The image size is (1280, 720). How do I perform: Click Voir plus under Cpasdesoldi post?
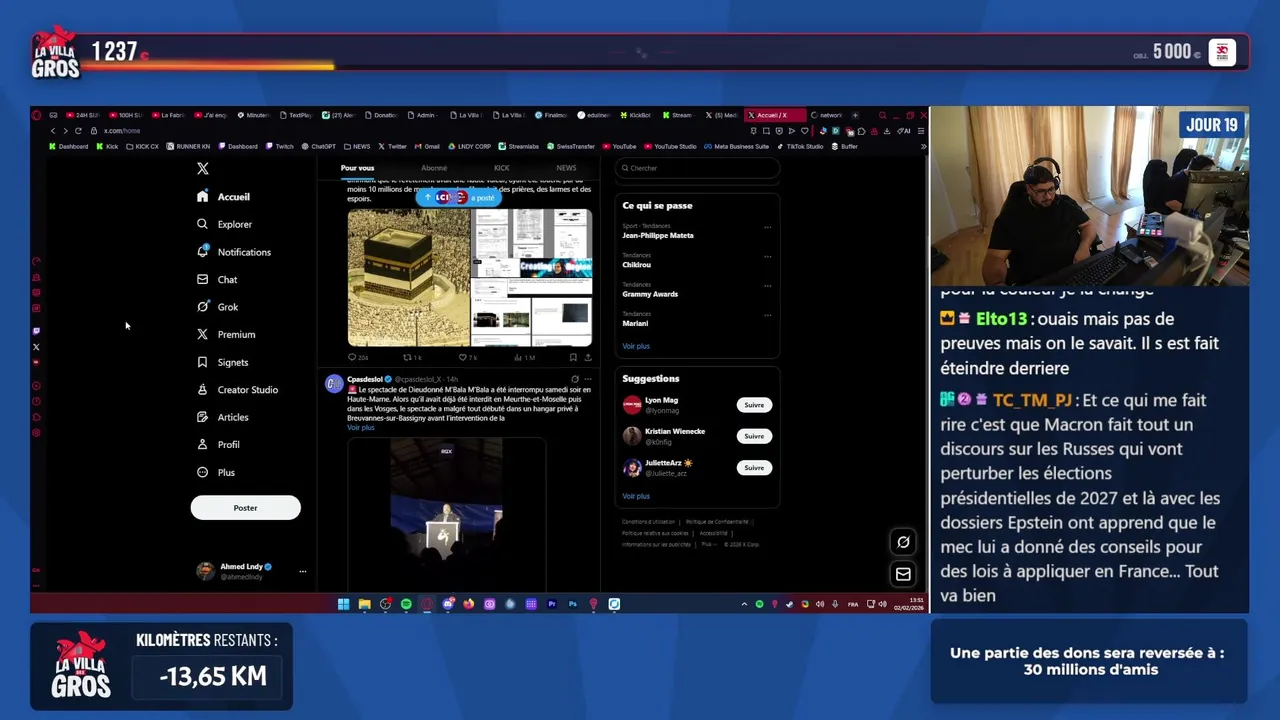coord(361,428)
